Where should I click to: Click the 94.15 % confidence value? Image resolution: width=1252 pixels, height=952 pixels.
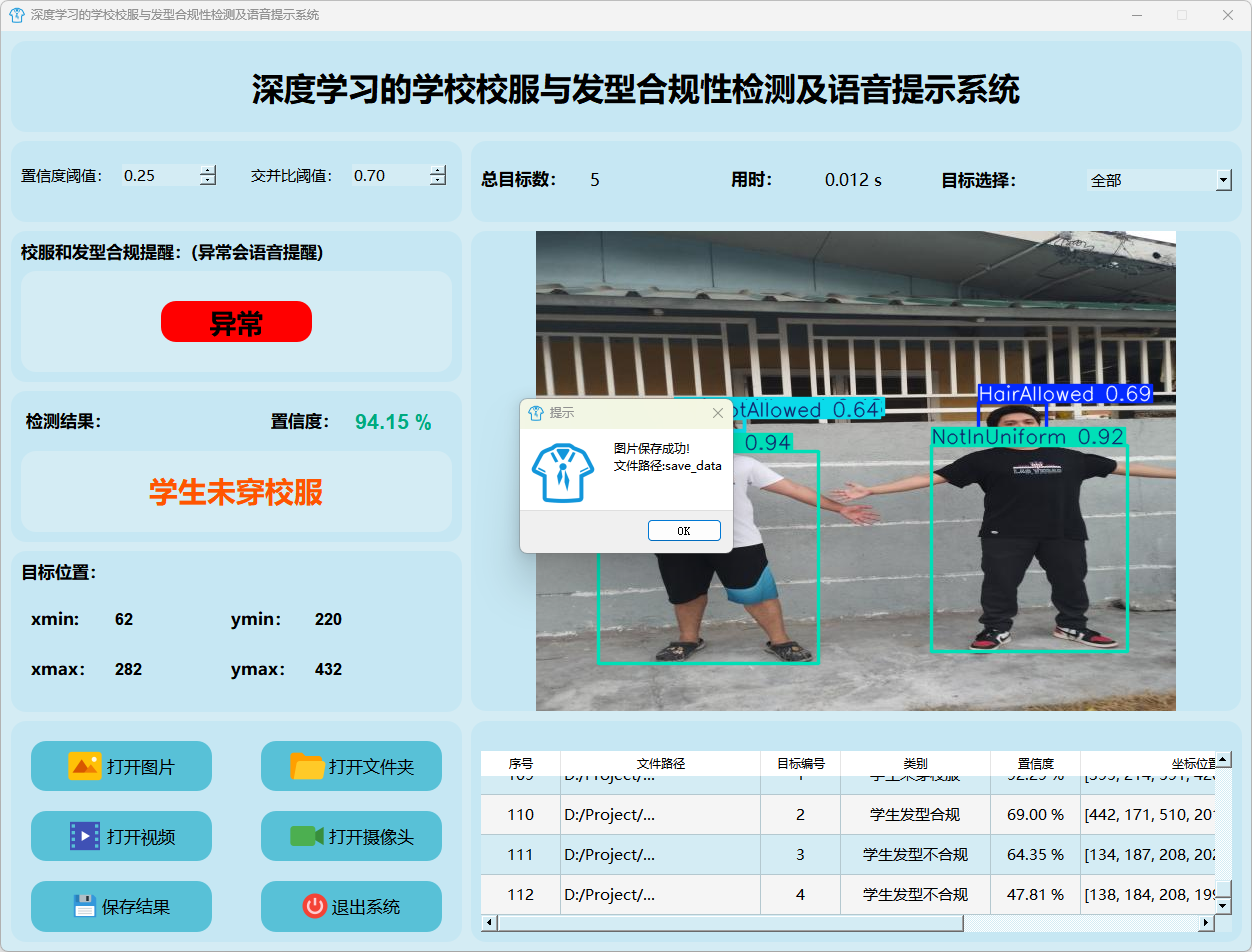[393, 422]
